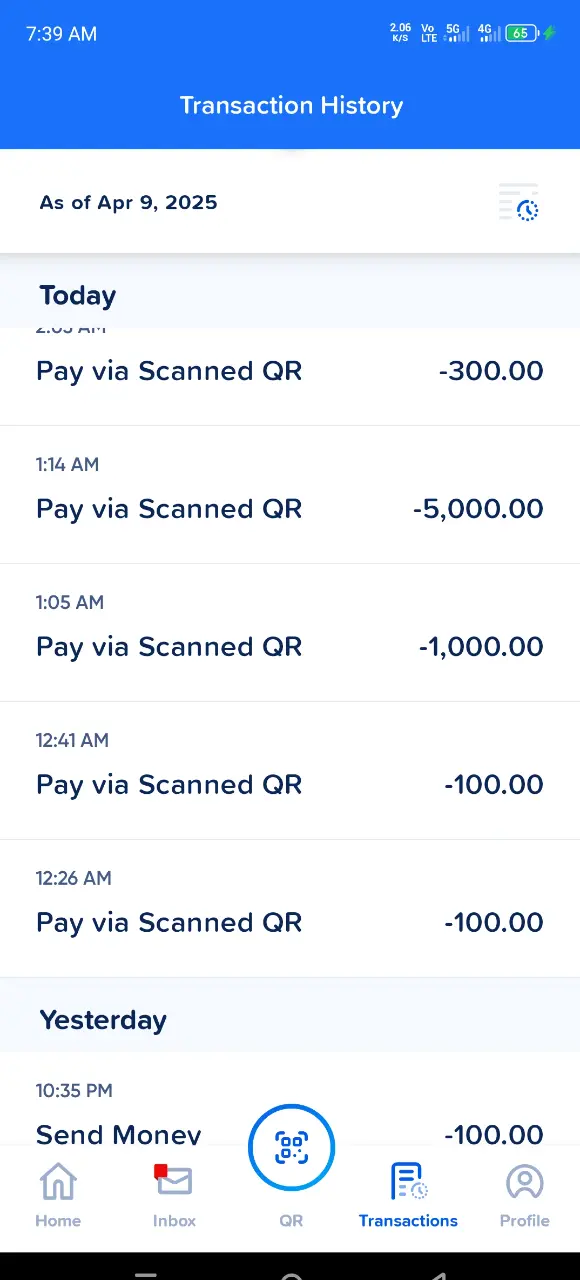Viewport: 580px width, 1280px height.
Task: View the 12:26 AM Pay via Scanned QR entry
Action: 290,908
